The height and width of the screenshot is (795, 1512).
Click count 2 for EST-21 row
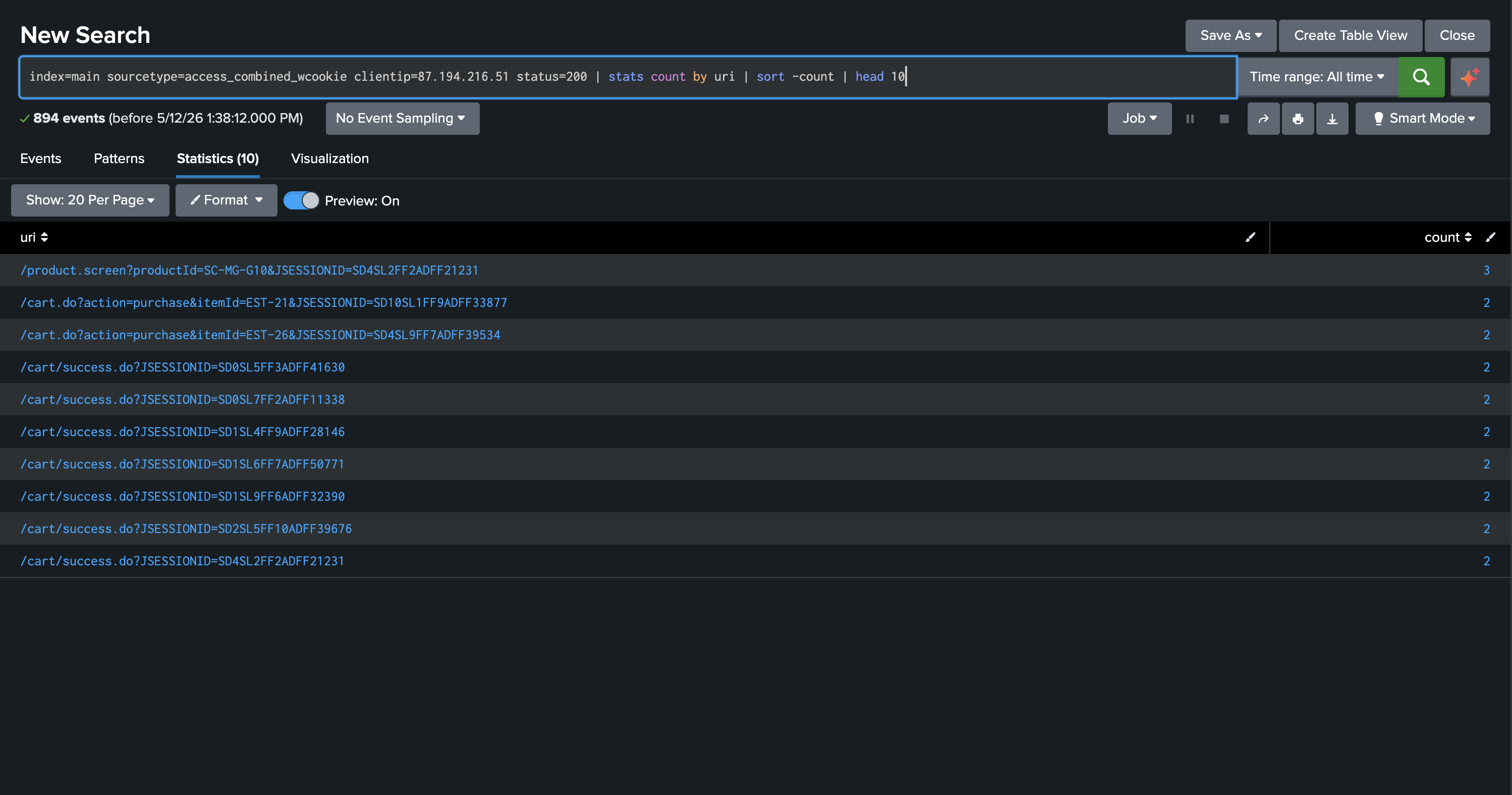(1486, 302)
